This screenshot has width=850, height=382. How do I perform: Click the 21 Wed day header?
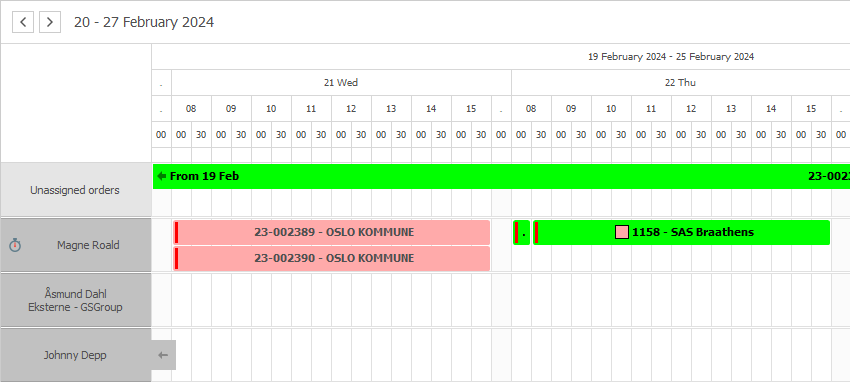point(342,83)
